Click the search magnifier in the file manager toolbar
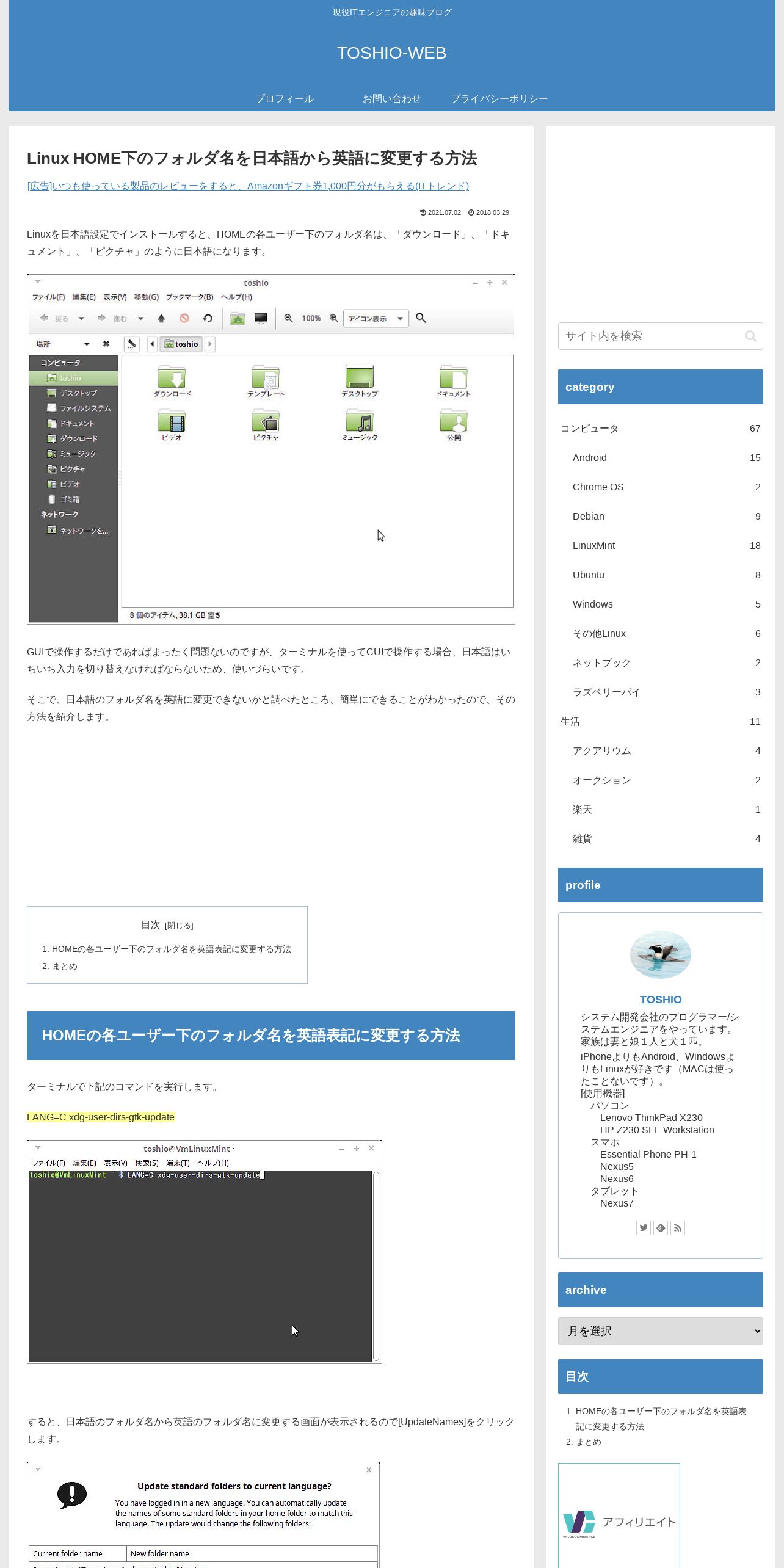 (421, 318)
